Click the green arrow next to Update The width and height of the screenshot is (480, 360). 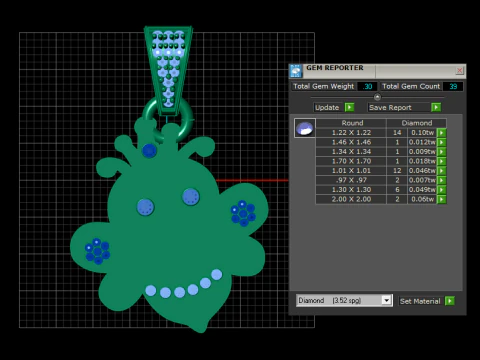coord(349,107)
